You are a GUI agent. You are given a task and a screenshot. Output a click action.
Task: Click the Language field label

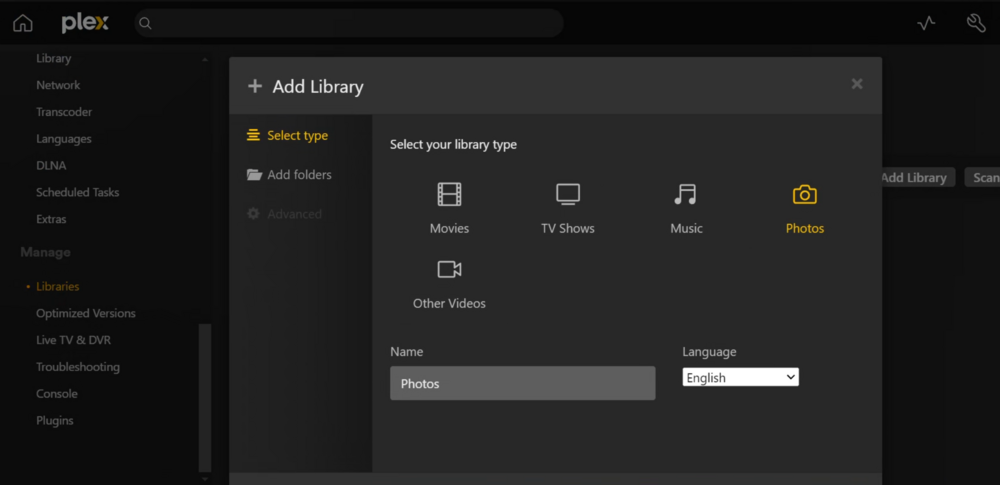tap(709, 352)
